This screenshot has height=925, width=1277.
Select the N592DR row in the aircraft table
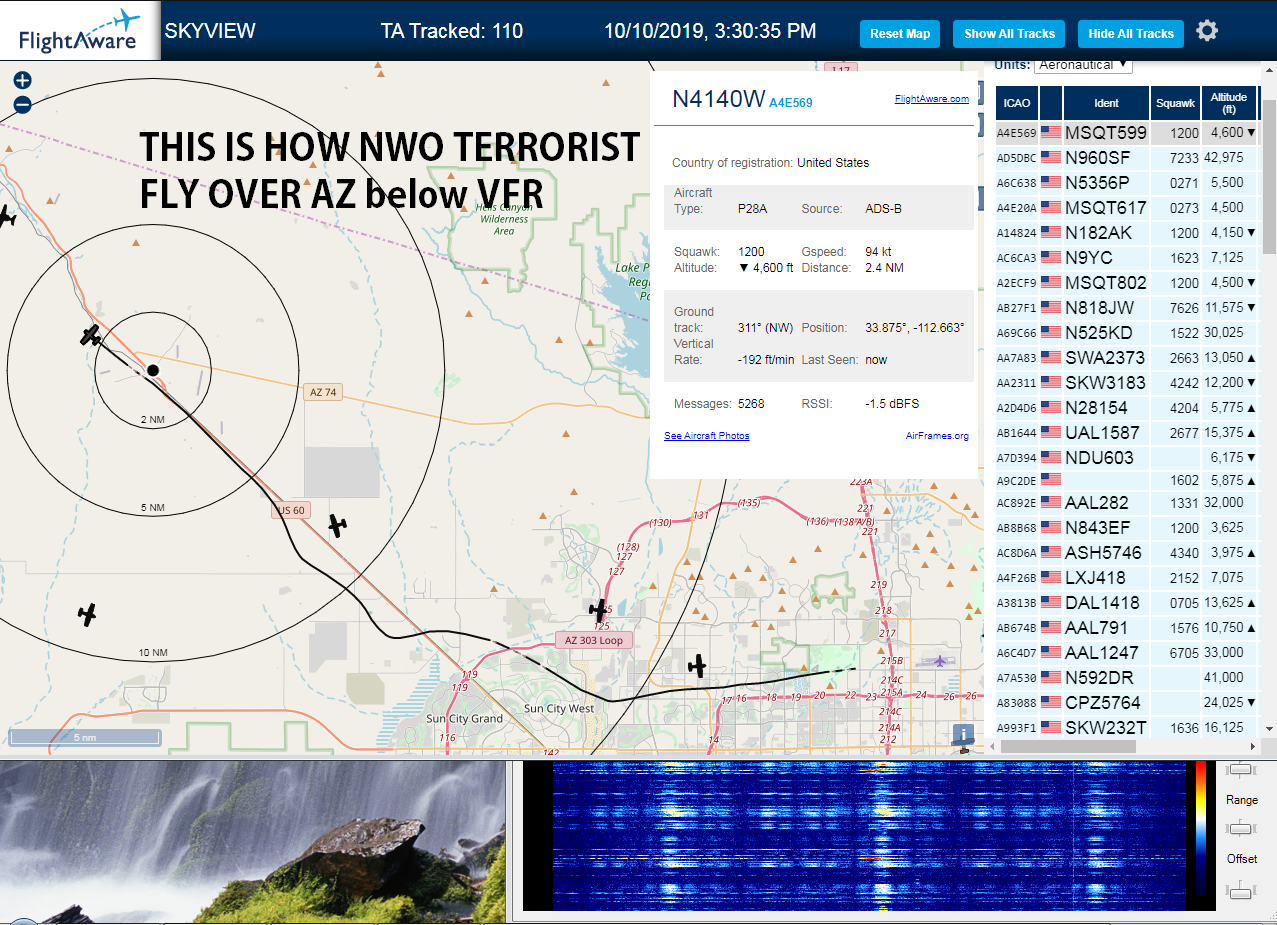tap(1126, 677)
